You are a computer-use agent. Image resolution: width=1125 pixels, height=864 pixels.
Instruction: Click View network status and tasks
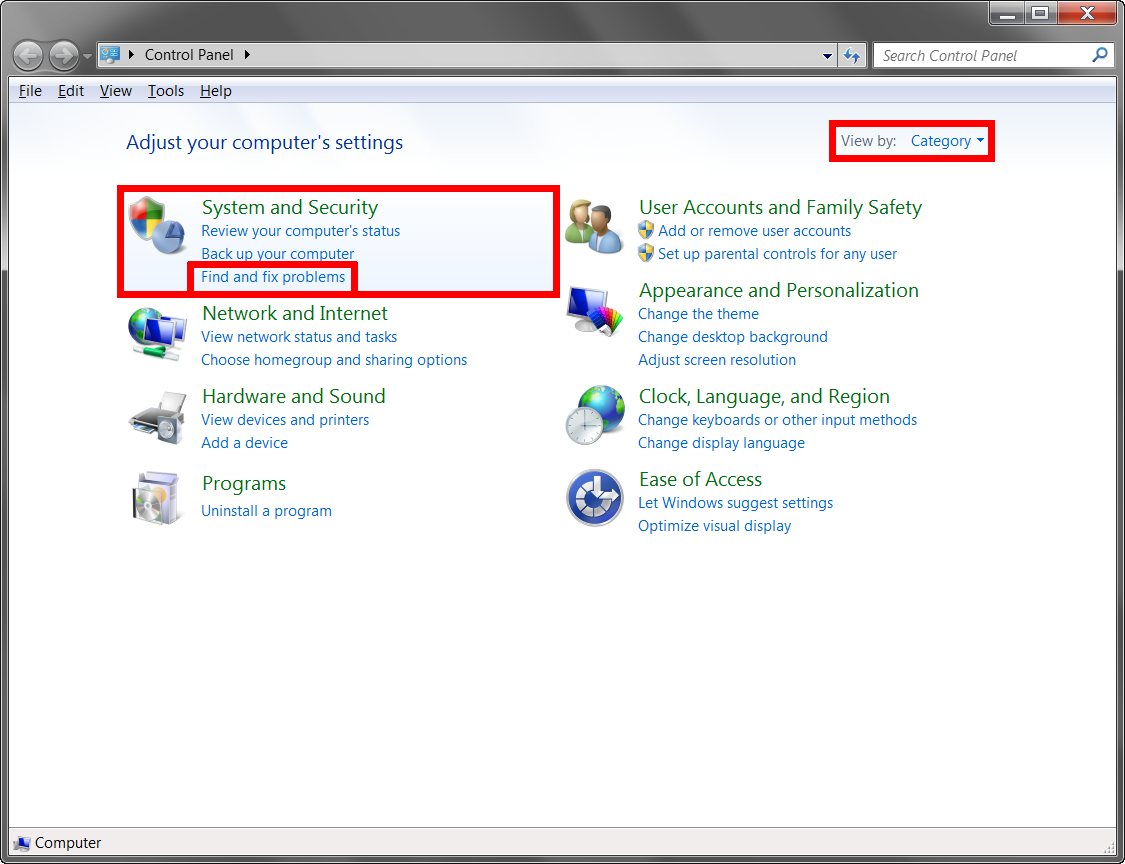pos(299,337)
